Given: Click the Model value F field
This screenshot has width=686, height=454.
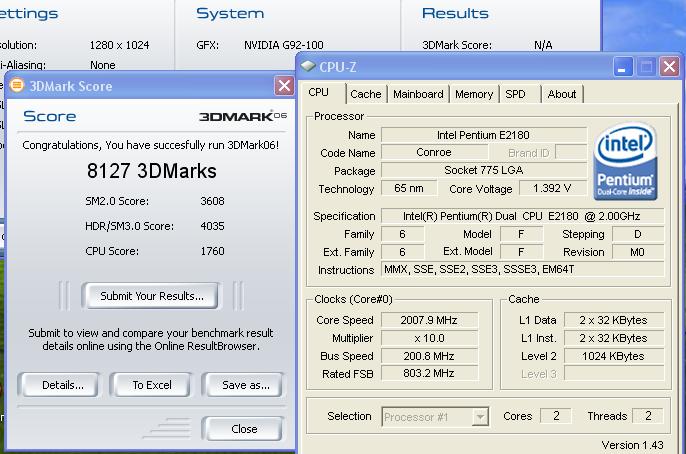Looking at the screenshot, I should [521, 234].
